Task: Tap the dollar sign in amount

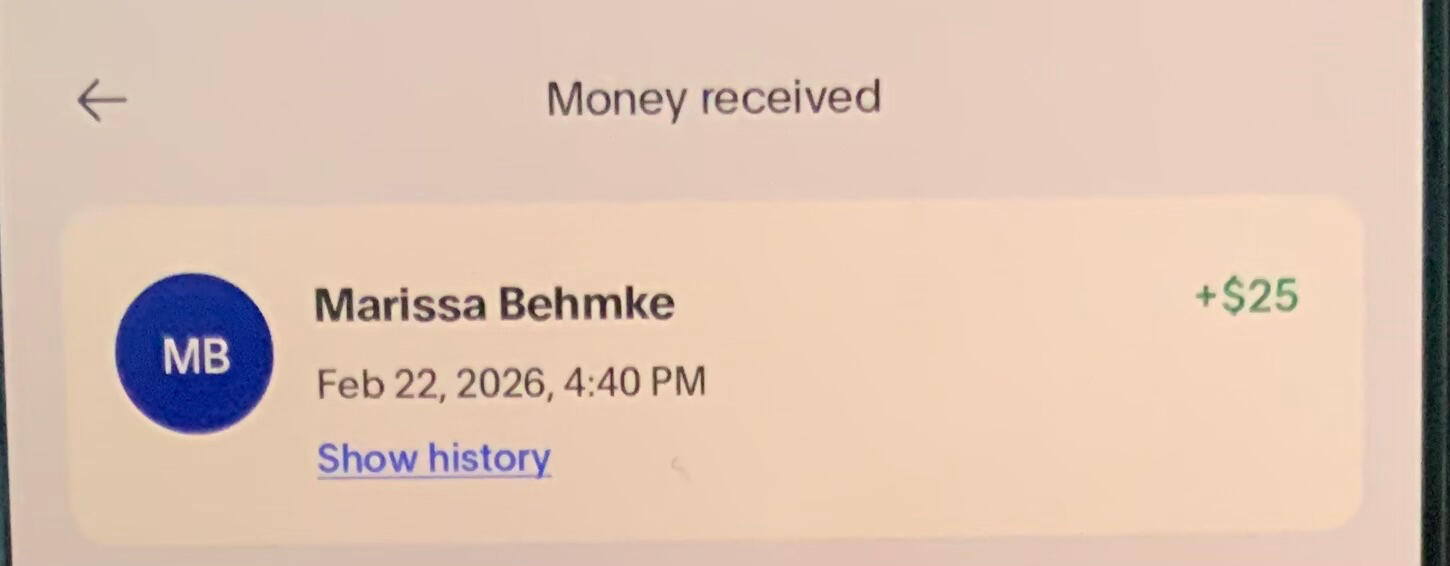Action: click(1233, 297)
